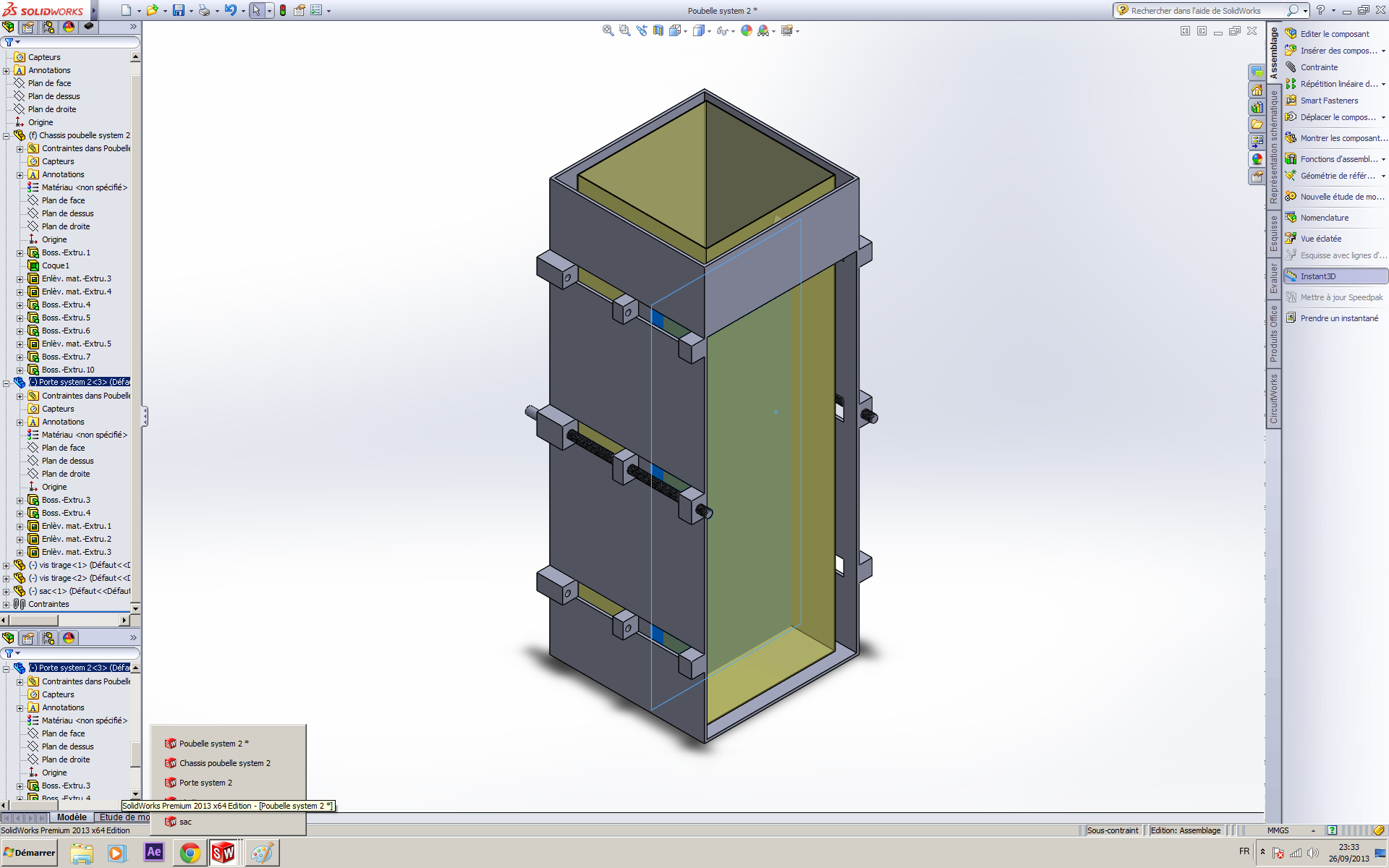Open the PropertyManager tab in top panel
The width and height of the screenshot is (1389, 868).
pyautogui.click(x=28, y=27)
